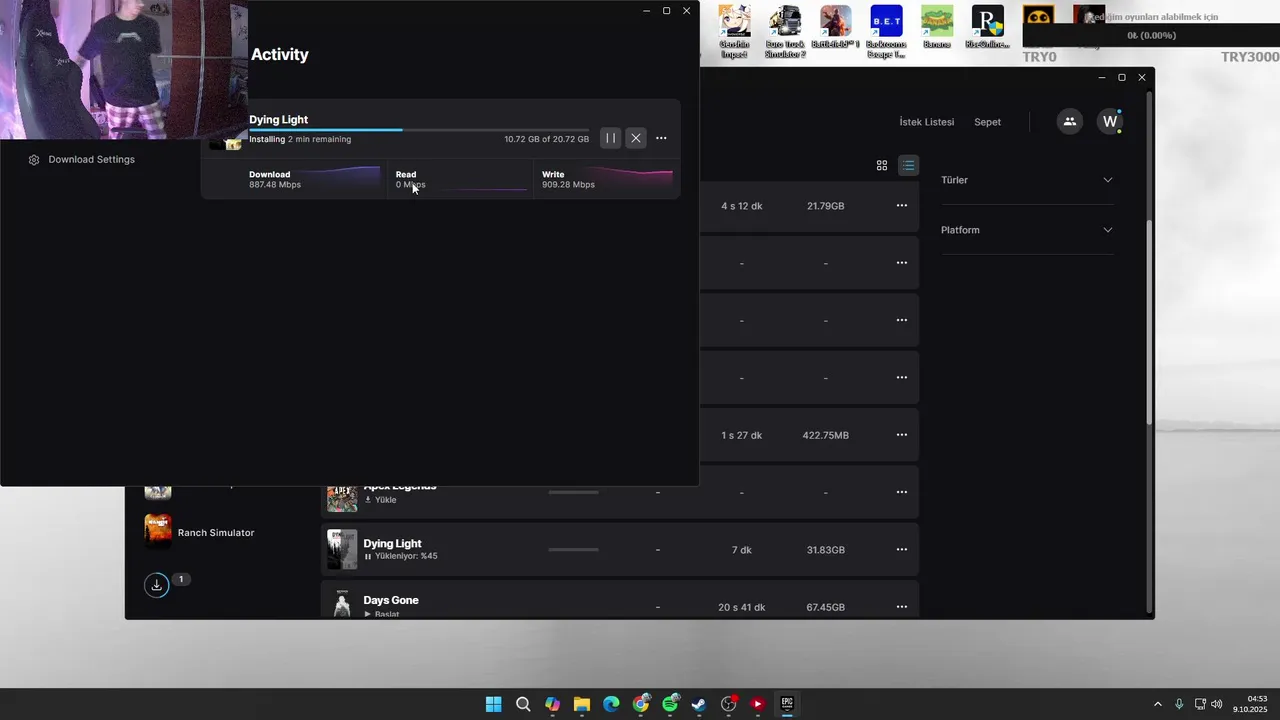
Task: Open Epic Games Launcher taskbar icon
Action: pos(787,704)
